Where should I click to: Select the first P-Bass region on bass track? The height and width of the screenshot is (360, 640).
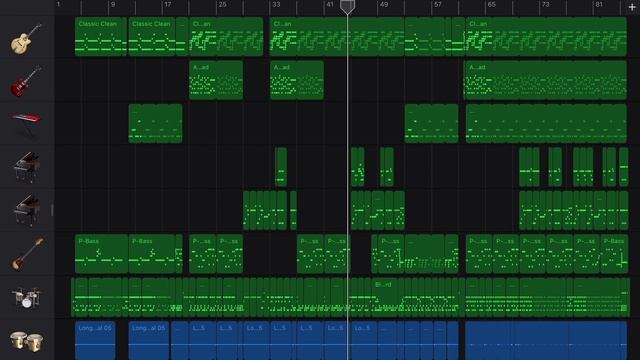(101, 253)
